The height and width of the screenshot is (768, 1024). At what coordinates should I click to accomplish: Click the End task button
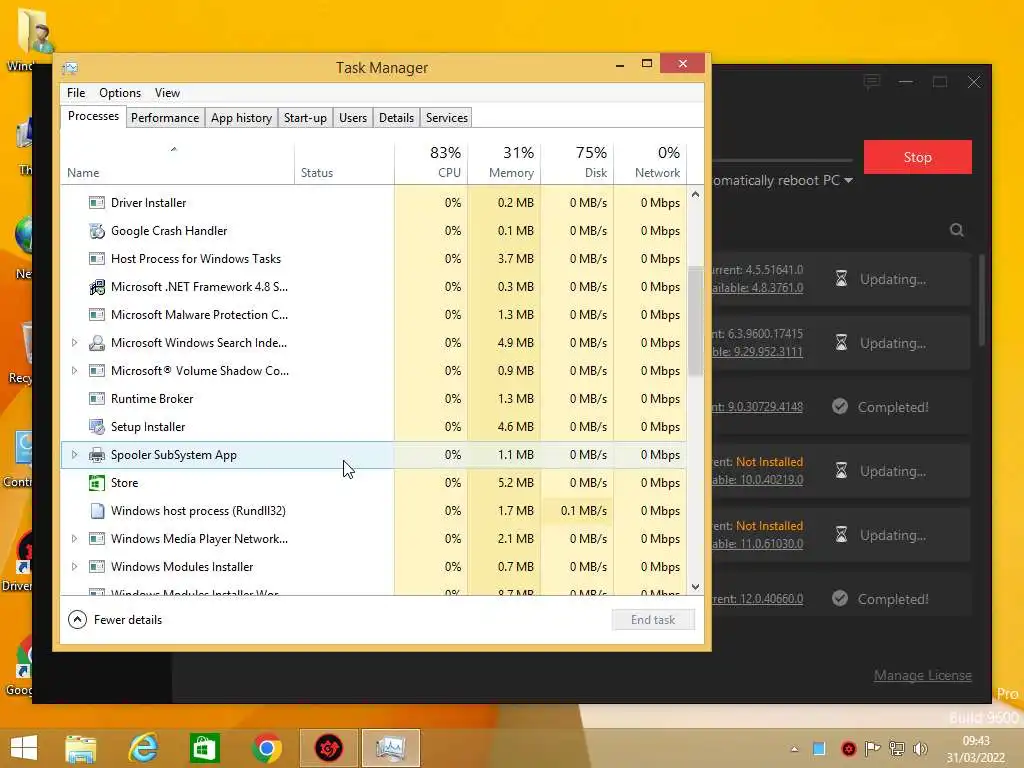[653, 620]
